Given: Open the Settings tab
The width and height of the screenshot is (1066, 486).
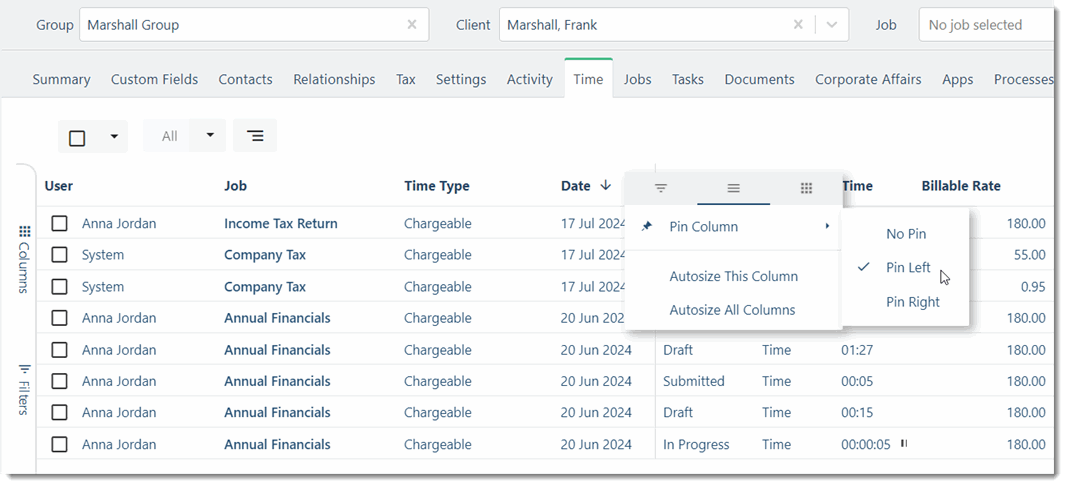Looking at the screenshot, I should point(461,80).
